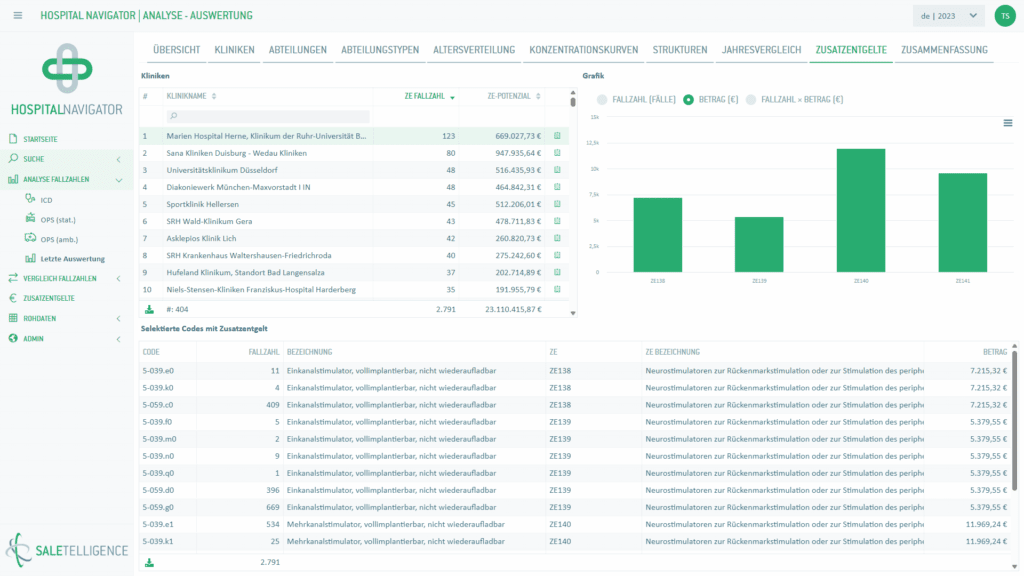Click the Klinikname search input field
Screen dimensions: 1024x576
(x=268, y=116)
